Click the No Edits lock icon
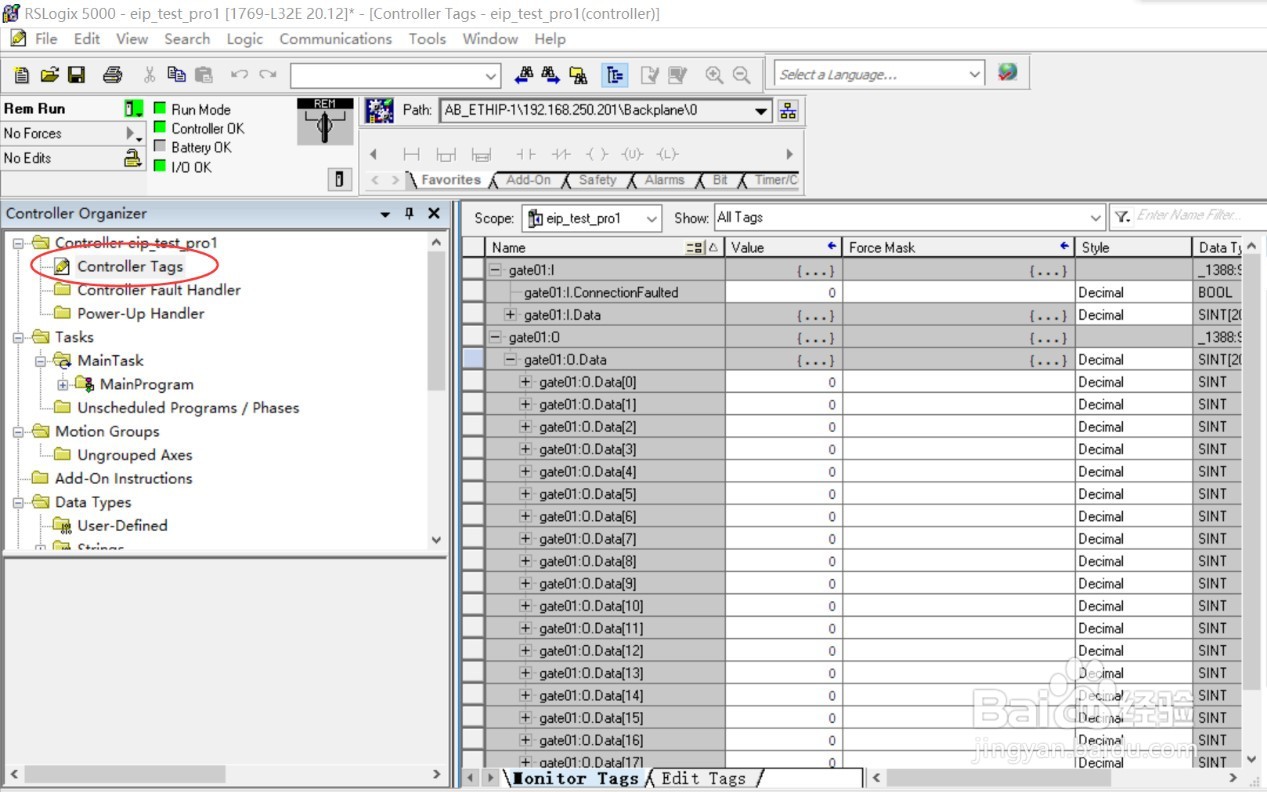 point(133,158)
